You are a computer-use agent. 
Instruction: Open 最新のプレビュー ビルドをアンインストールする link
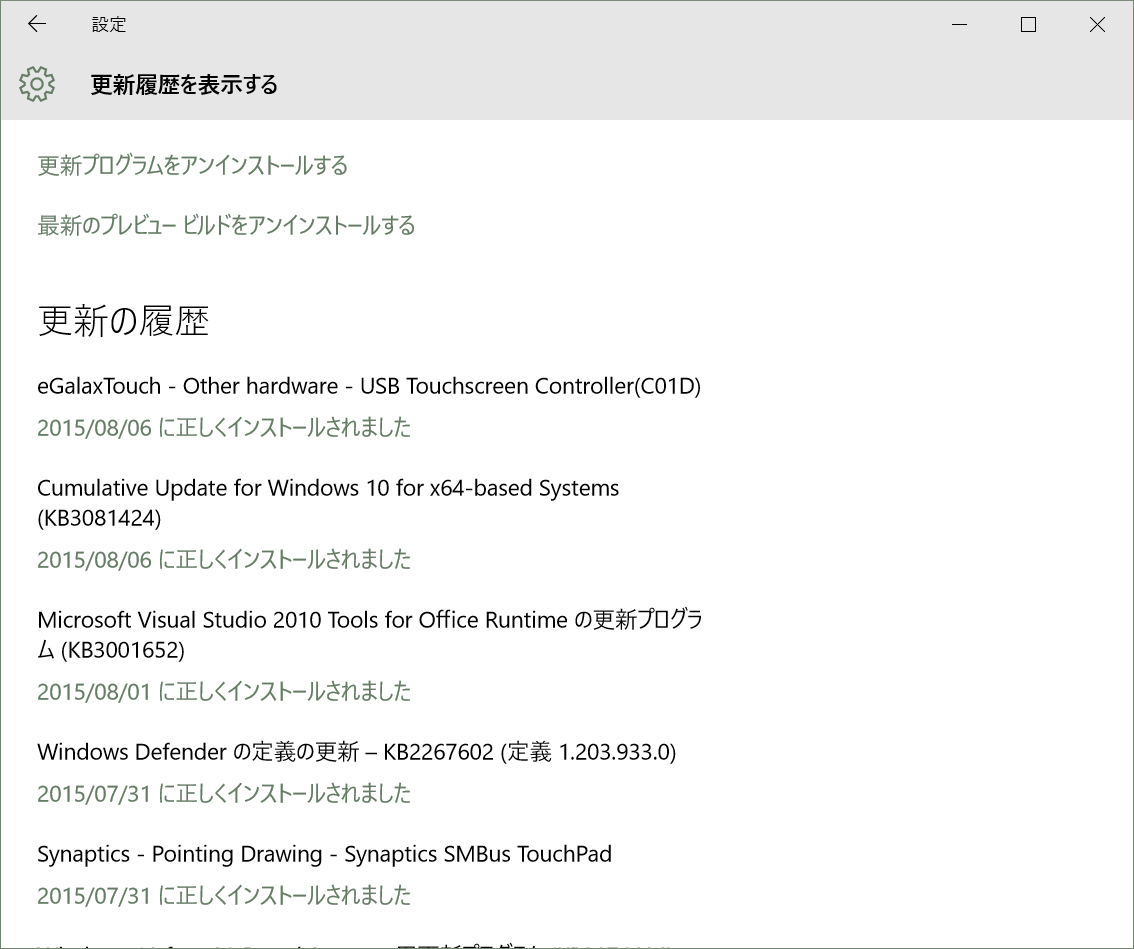coord(226,226)
